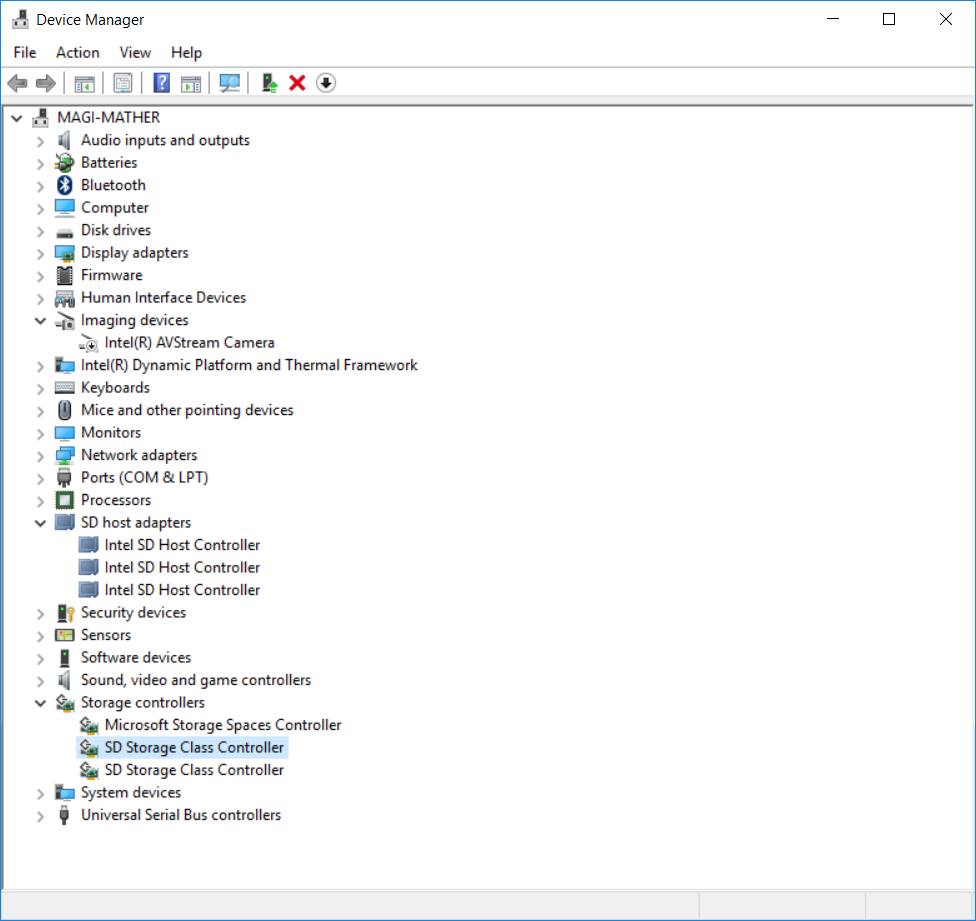Screen dimensions: 976x921
Task: Expand the Keyboards category
Action: (x=40, y=389)
